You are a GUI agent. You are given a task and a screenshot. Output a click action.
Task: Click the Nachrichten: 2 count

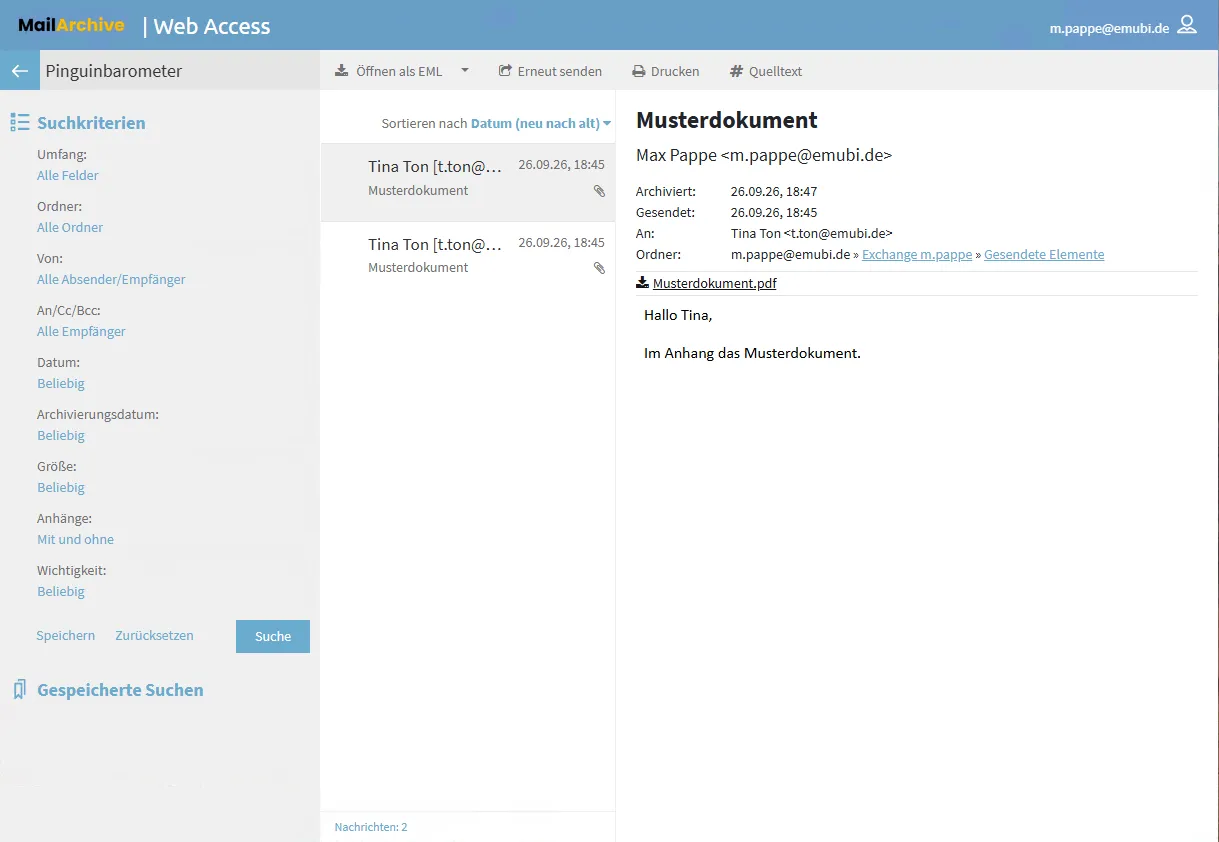[371, 827]
